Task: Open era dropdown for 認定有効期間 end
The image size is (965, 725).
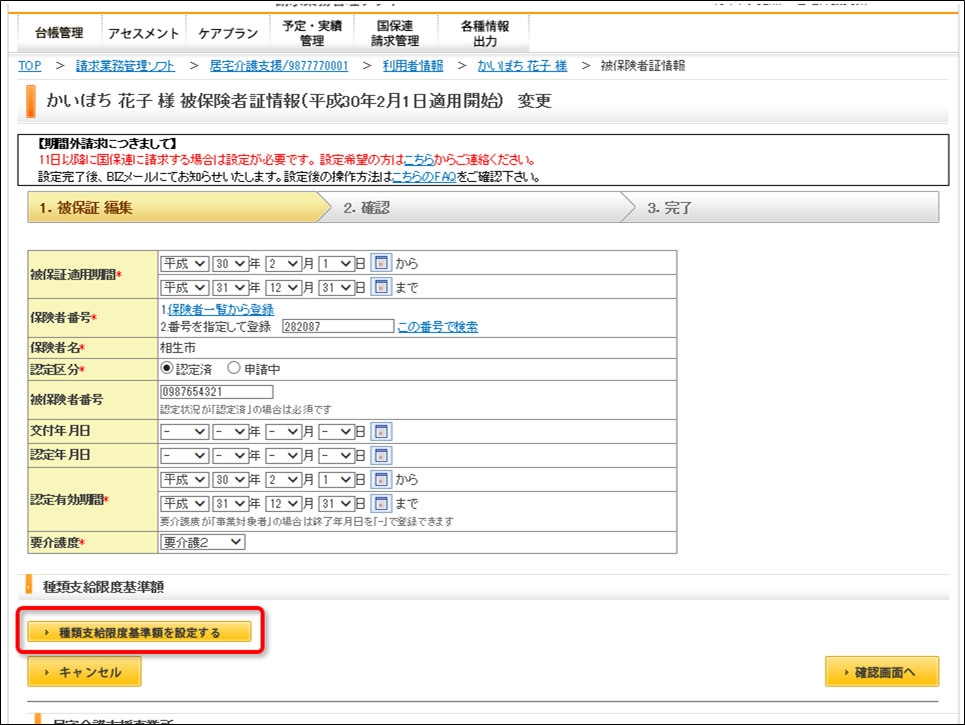Action: click(185, 503)
